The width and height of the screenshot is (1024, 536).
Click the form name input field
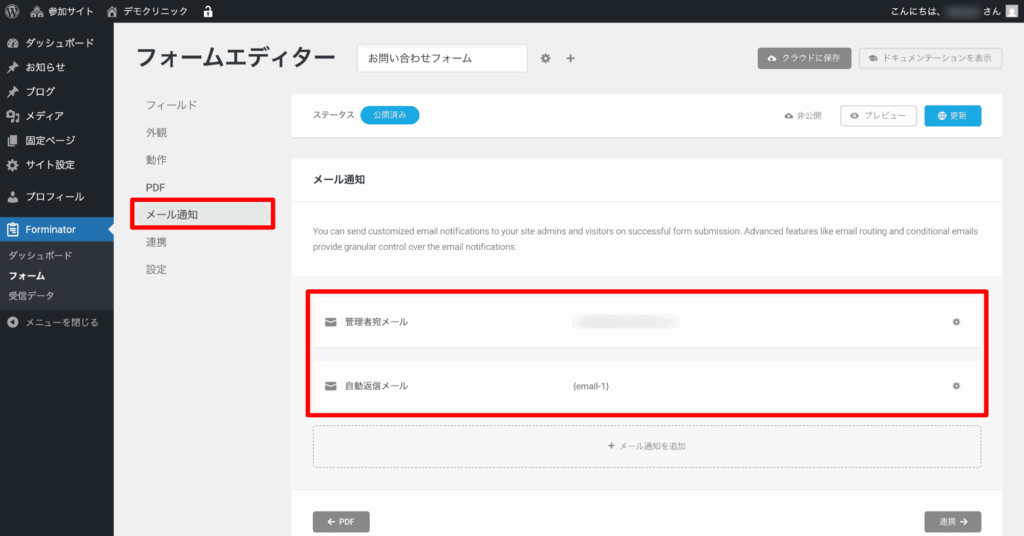click(442, 59)
